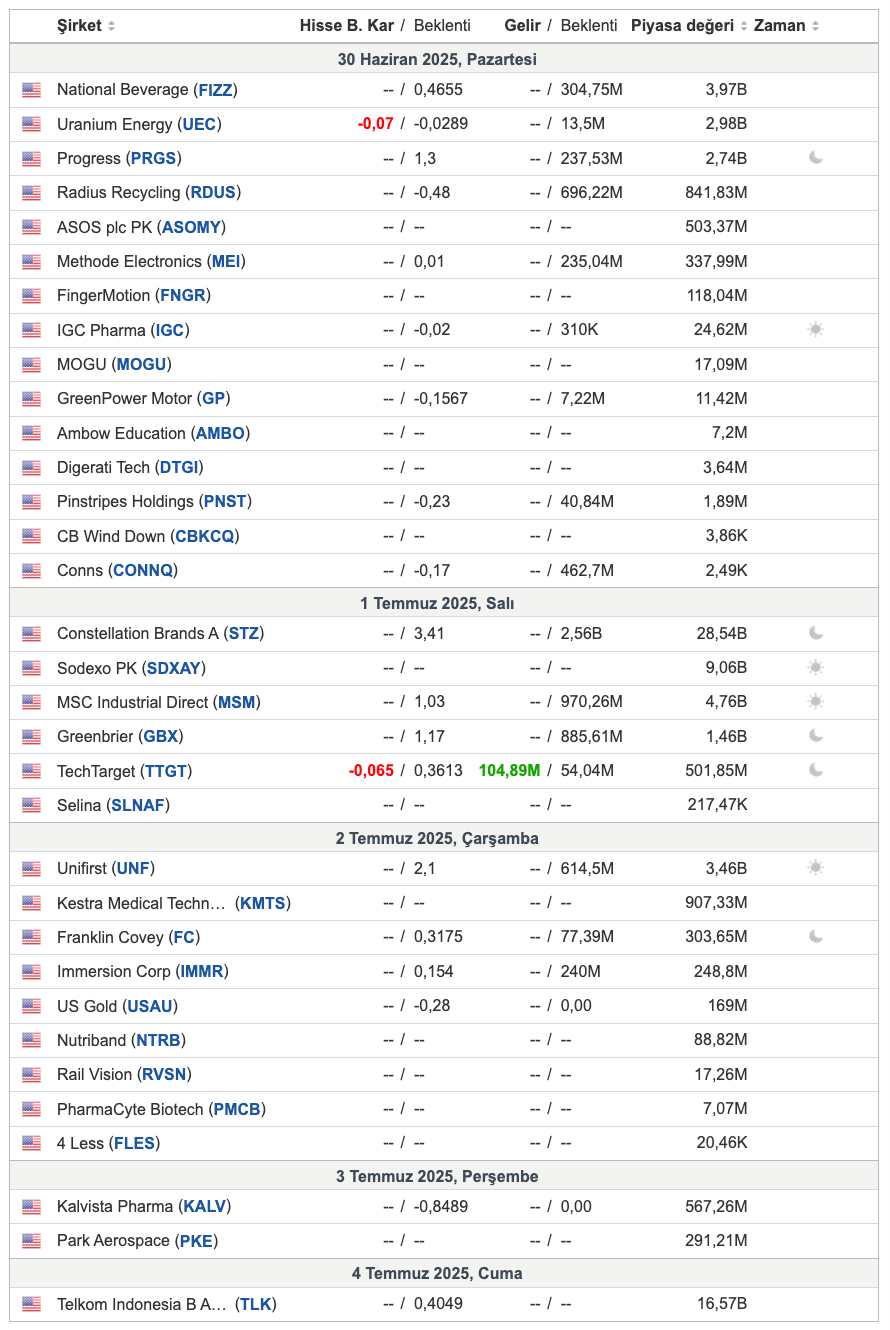Screen dimensions: 890x1330
Task: Click the 304,75M revenue forecast value
Action: click(592, 90)
